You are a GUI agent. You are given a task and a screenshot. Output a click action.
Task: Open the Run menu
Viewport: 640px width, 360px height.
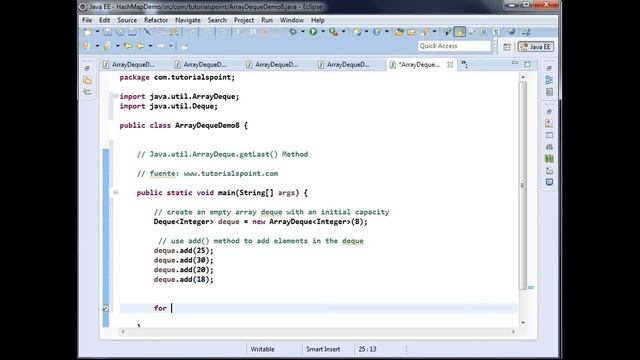(x=267, y=20)
